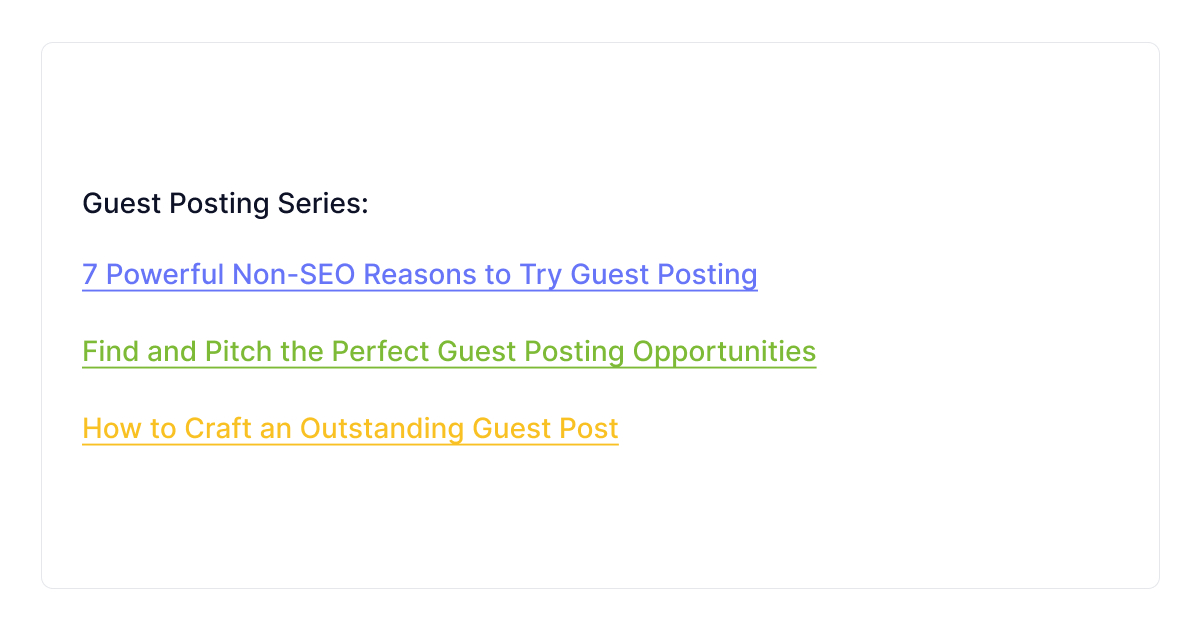
Task: Click the number 7 in the blue link
Action: pos(89,274)
